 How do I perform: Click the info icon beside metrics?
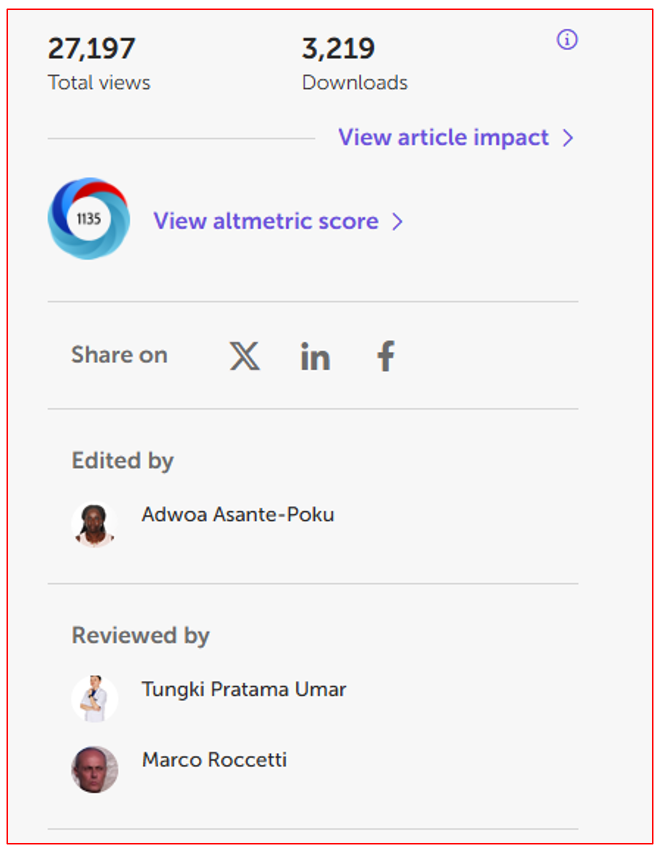pyautogui.click(x=567, y=40)
